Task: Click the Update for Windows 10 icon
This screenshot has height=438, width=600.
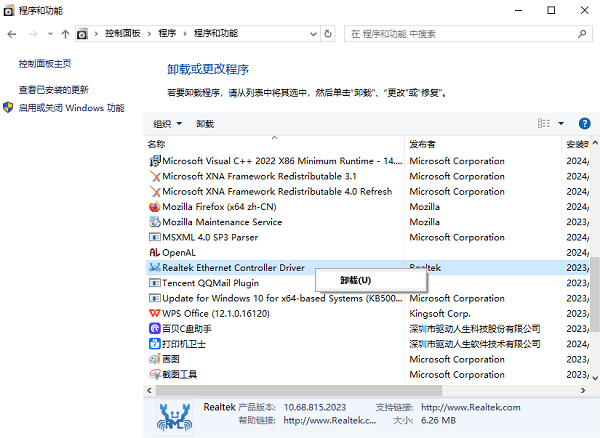Action: pyautogui.click(x=155, y=298)
